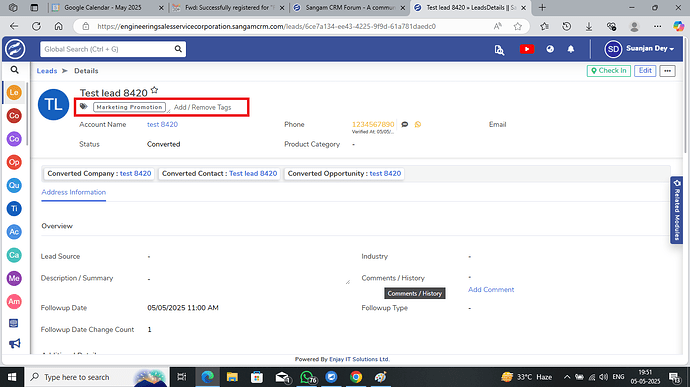Viewport: 690px width, 387px height.
Task: Show hidden system tray icons
Action: point(567,377)
